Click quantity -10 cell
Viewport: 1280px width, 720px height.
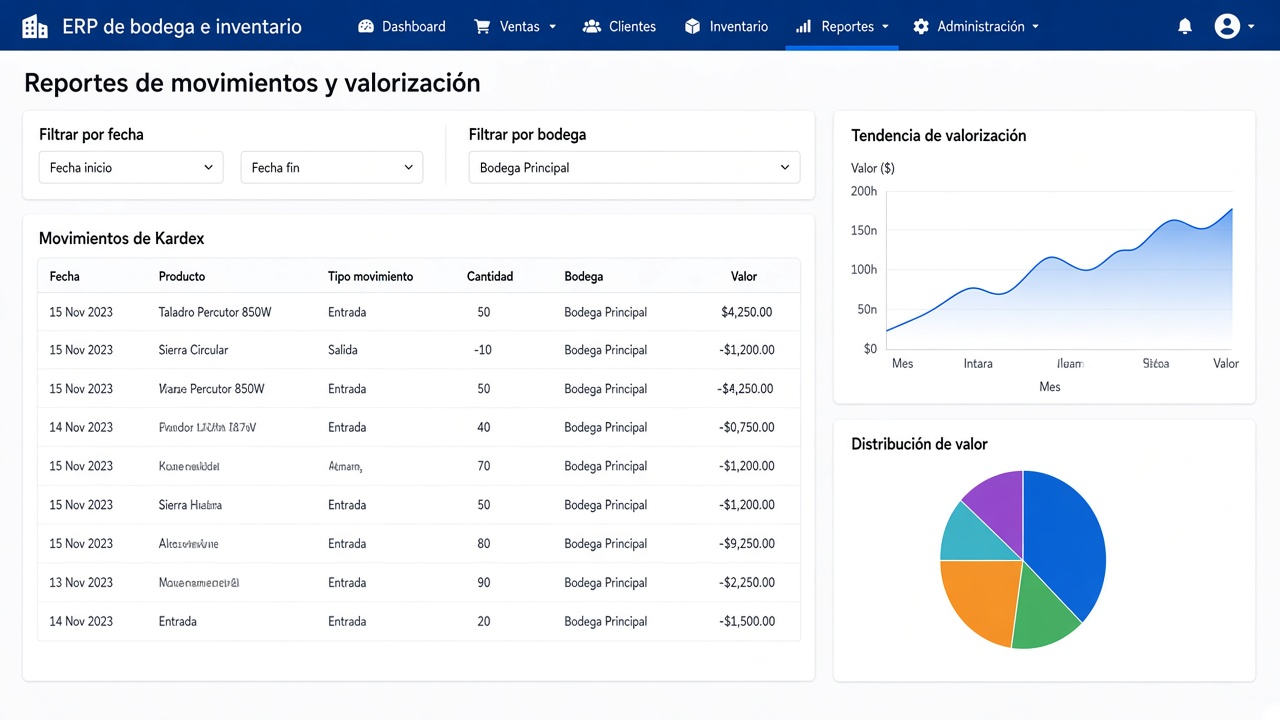[x=483, y=350]
